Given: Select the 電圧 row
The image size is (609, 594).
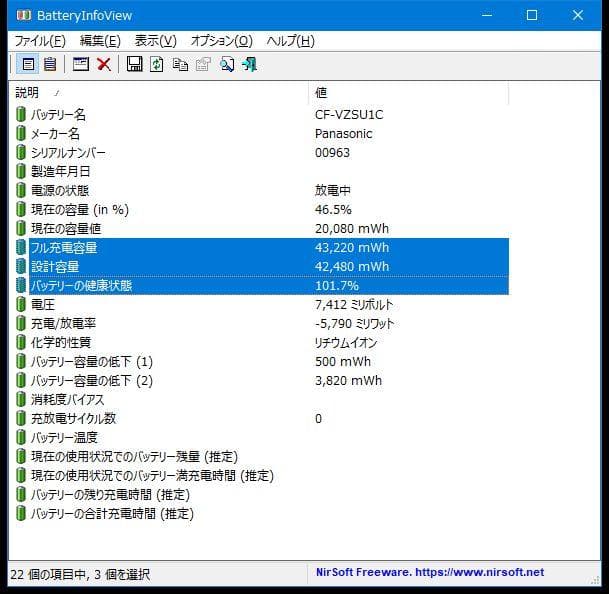Looking at the screenshot, I should point(262,305).
